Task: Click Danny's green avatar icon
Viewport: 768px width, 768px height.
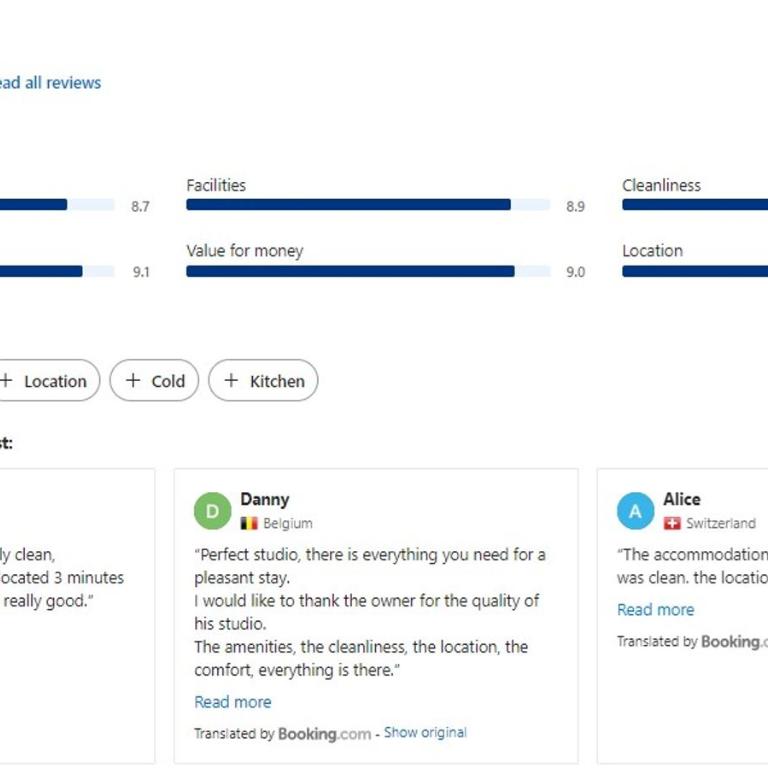Action: click(212, 511)
